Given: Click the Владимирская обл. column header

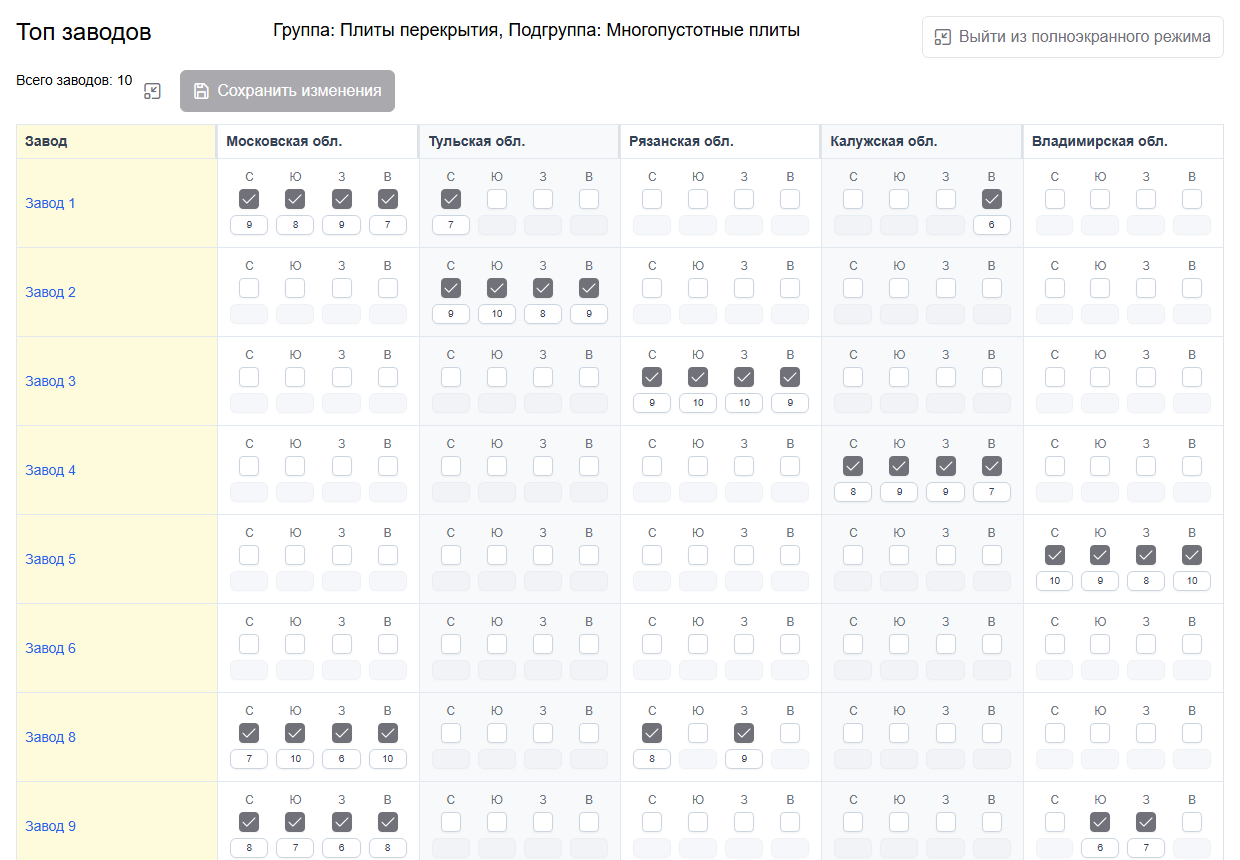Looking at the screenshot, I should click(x=1123, y=141).
